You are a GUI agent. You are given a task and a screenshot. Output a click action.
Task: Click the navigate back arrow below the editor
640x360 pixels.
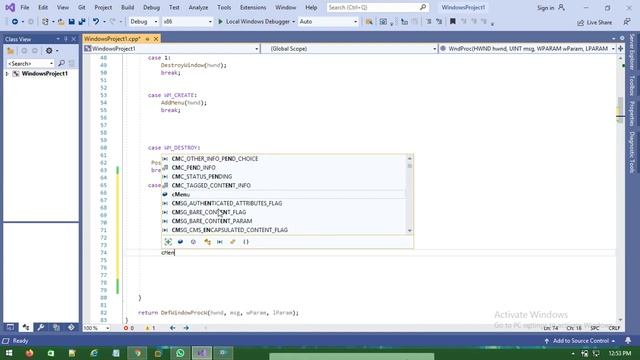pyautogui.click(x=173, y=328)
